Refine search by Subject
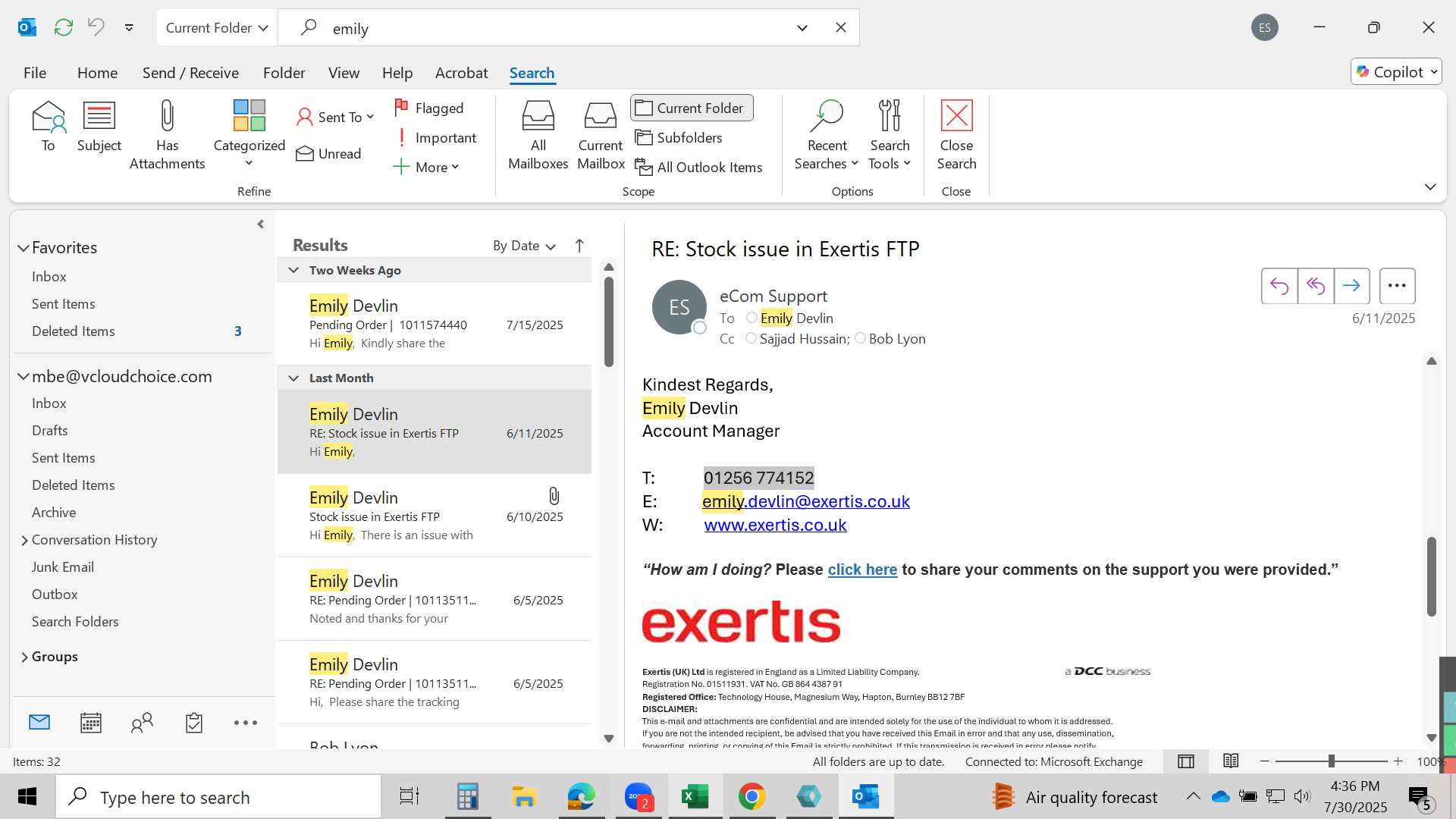Image resolution: width=1456 pixels, height=819 pixels. coord(99,126)
